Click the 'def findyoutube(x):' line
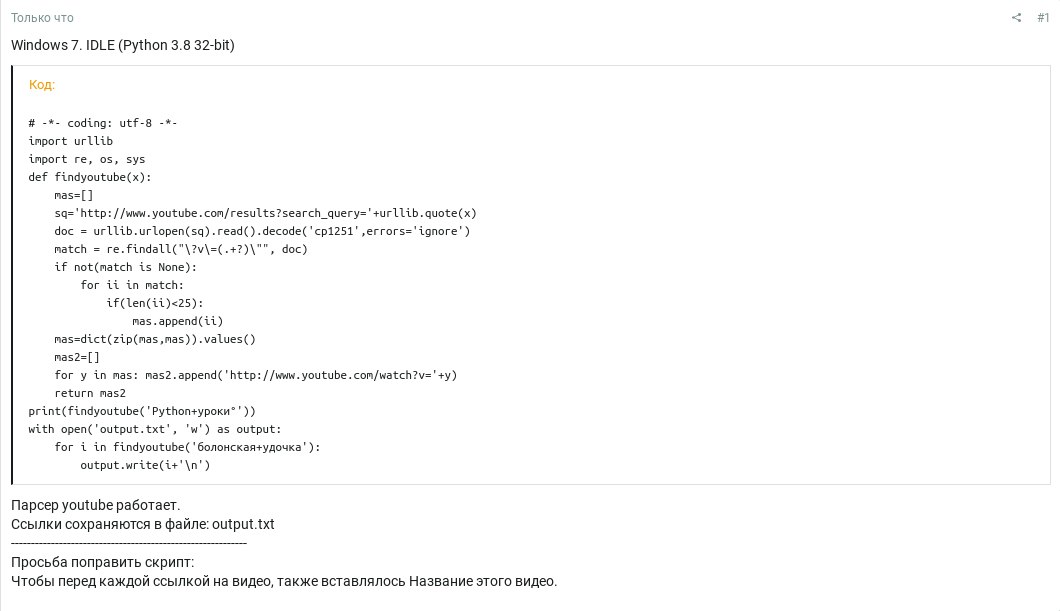The height and width of the screenshot is (611, 1060). [x=90, y=177]
